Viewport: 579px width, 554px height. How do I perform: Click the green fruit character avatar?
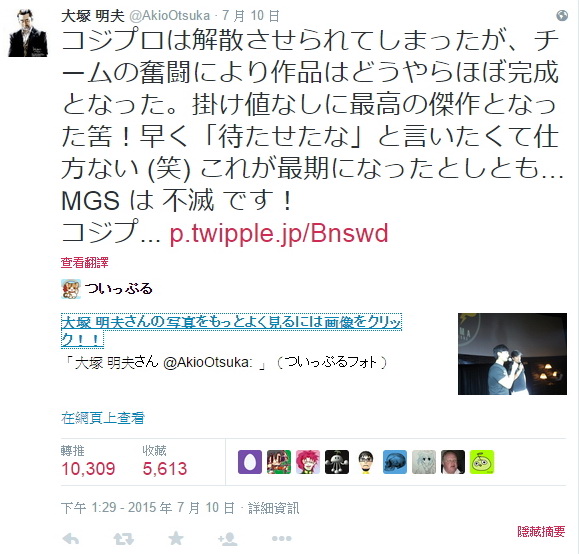pyautogui.click(x=482, y=462)
